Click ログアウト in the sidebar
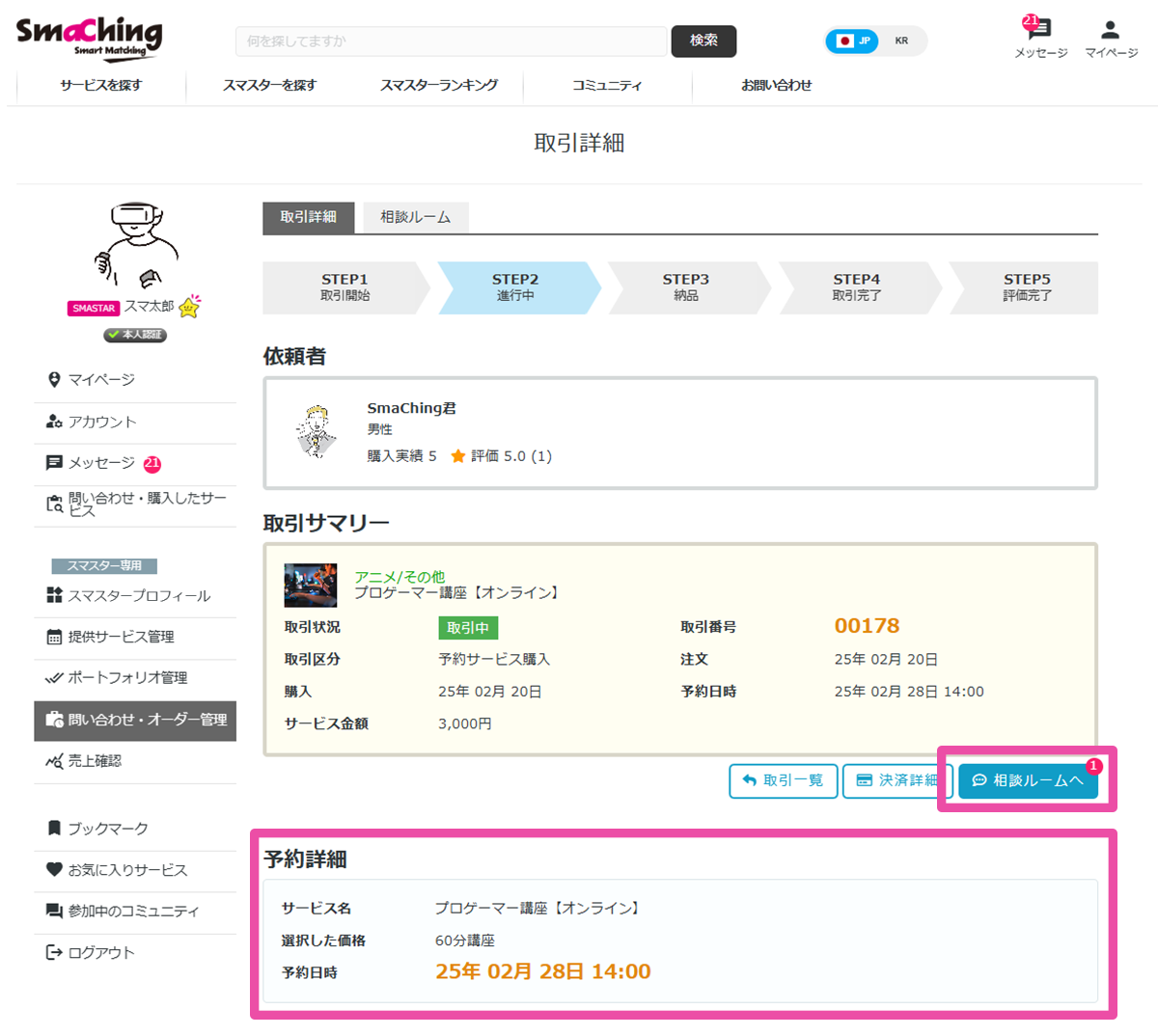This screenshot has height=1036, width=1158. [x=100, y=953]
